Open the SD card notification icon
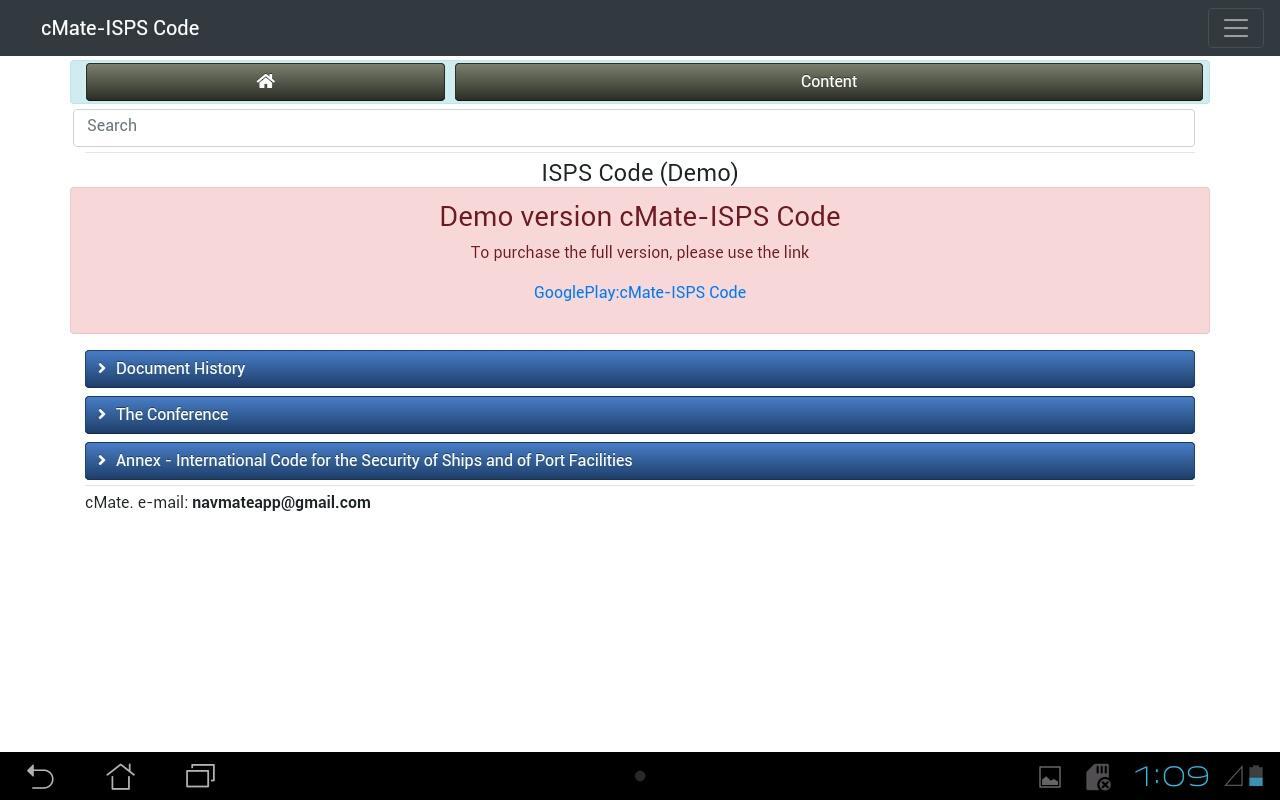The height and width of the screenshot is (800, 1280). (1099, 777)
